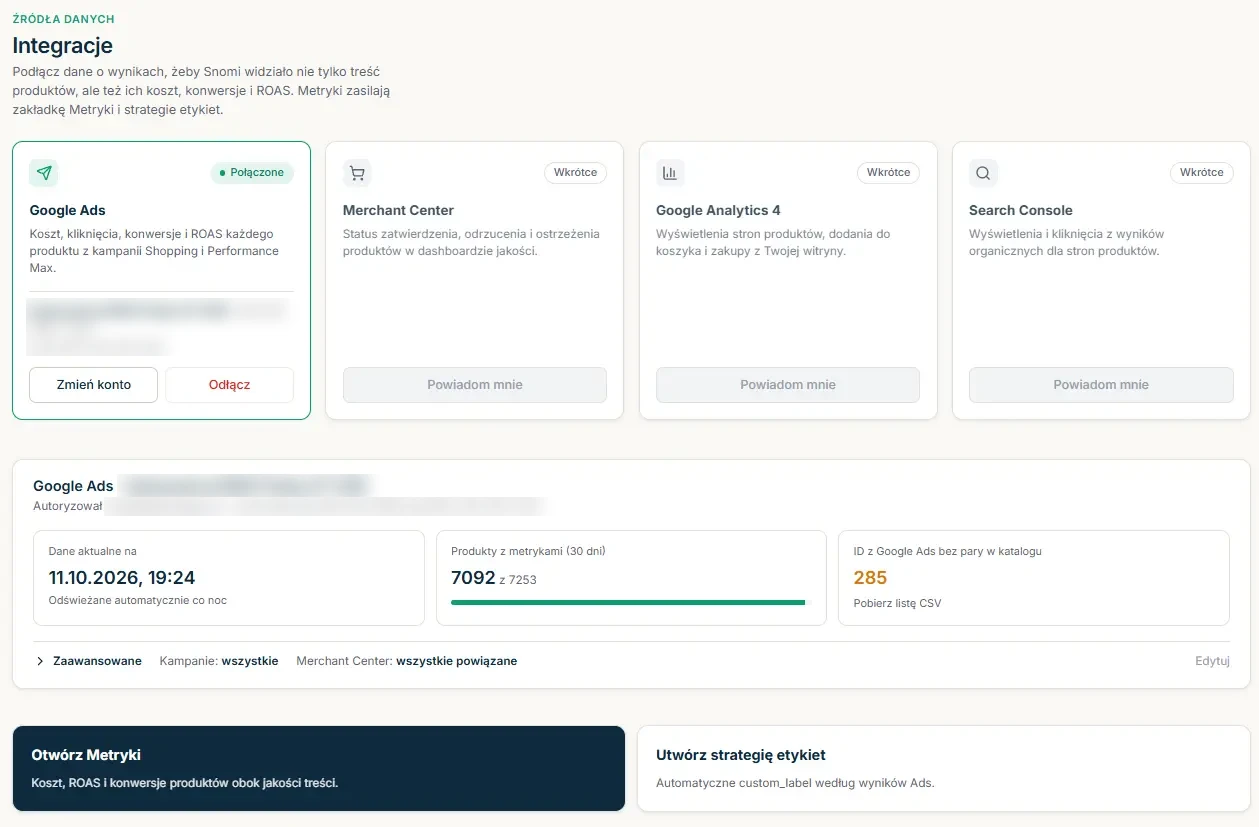Image resolution: width=1259 pixels, height=827 pixels.
Task: Click the Wkrótce badge on Merchant Center
Action: (575, 173)
